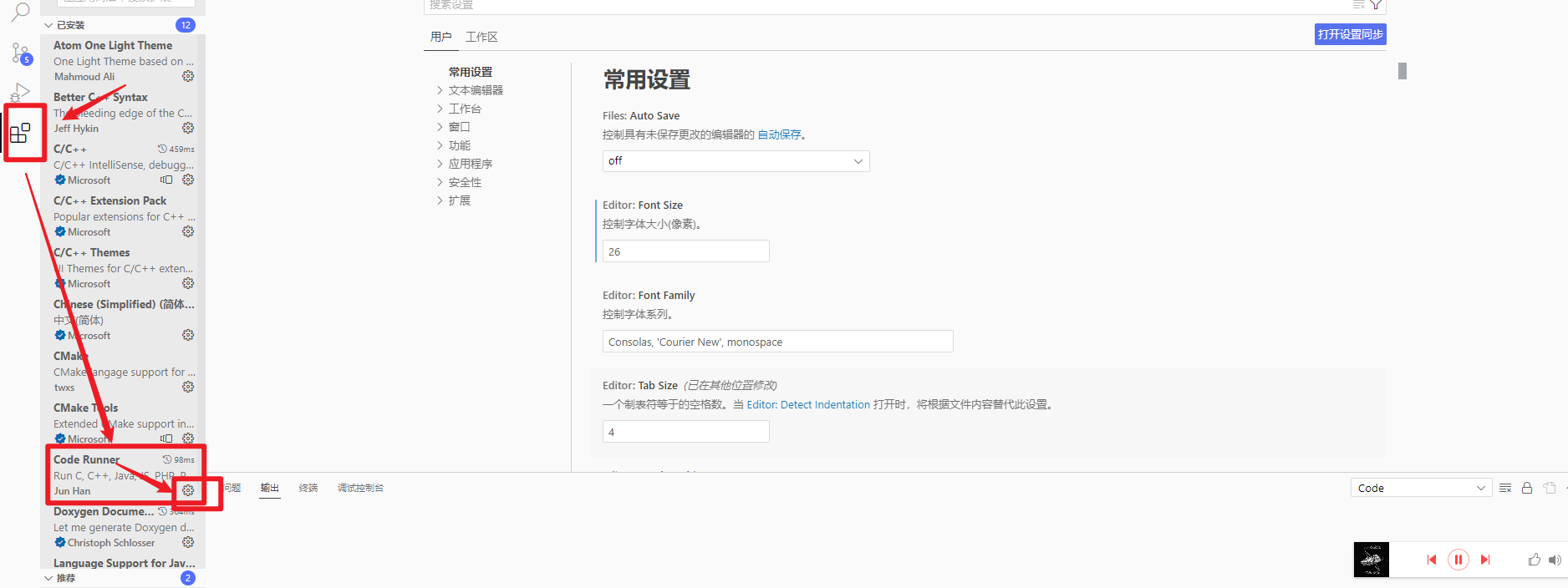Open the output log file icon

[x=1550, y=488]
